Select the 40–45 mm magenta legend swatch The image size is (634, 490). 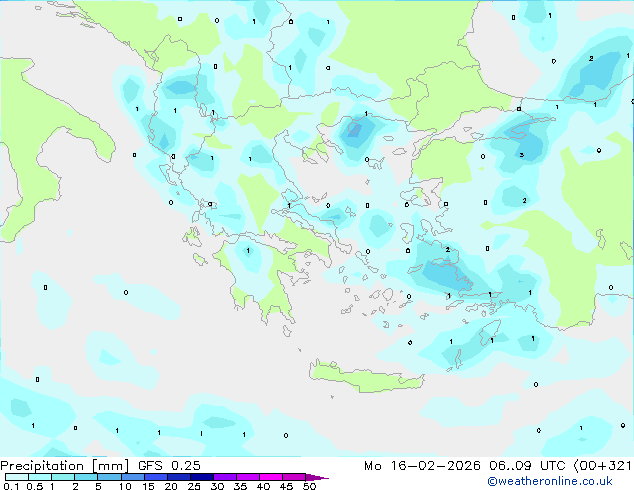coord(271,477)
